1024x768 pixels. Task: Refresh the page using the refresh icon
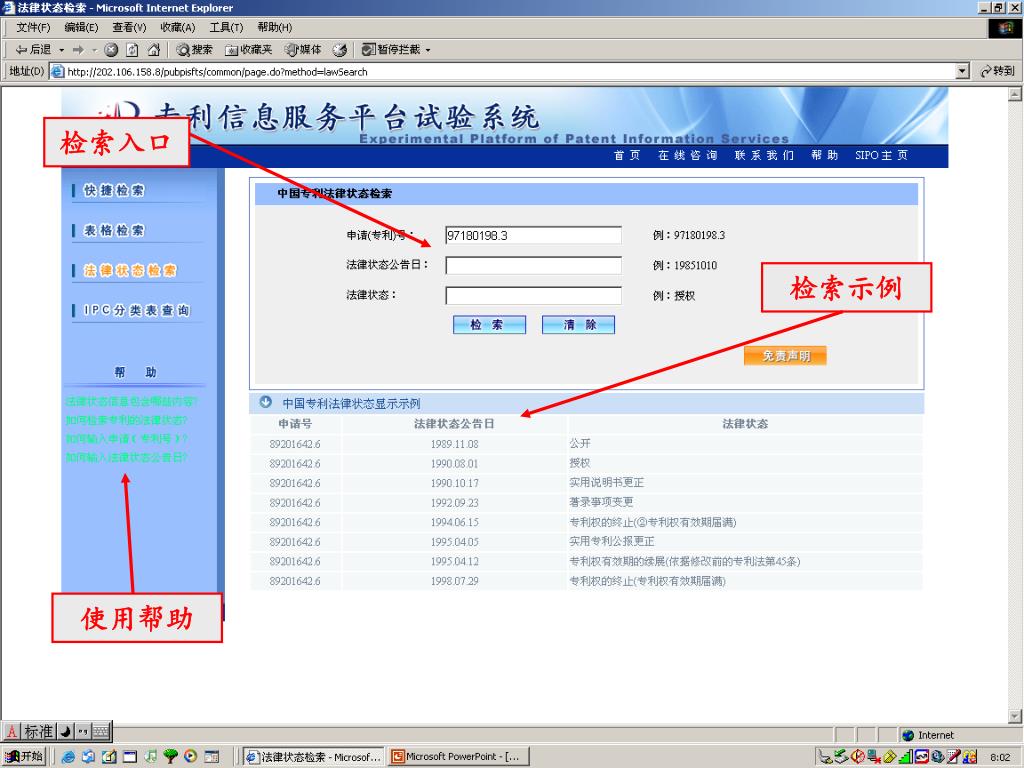coord(133,50)
